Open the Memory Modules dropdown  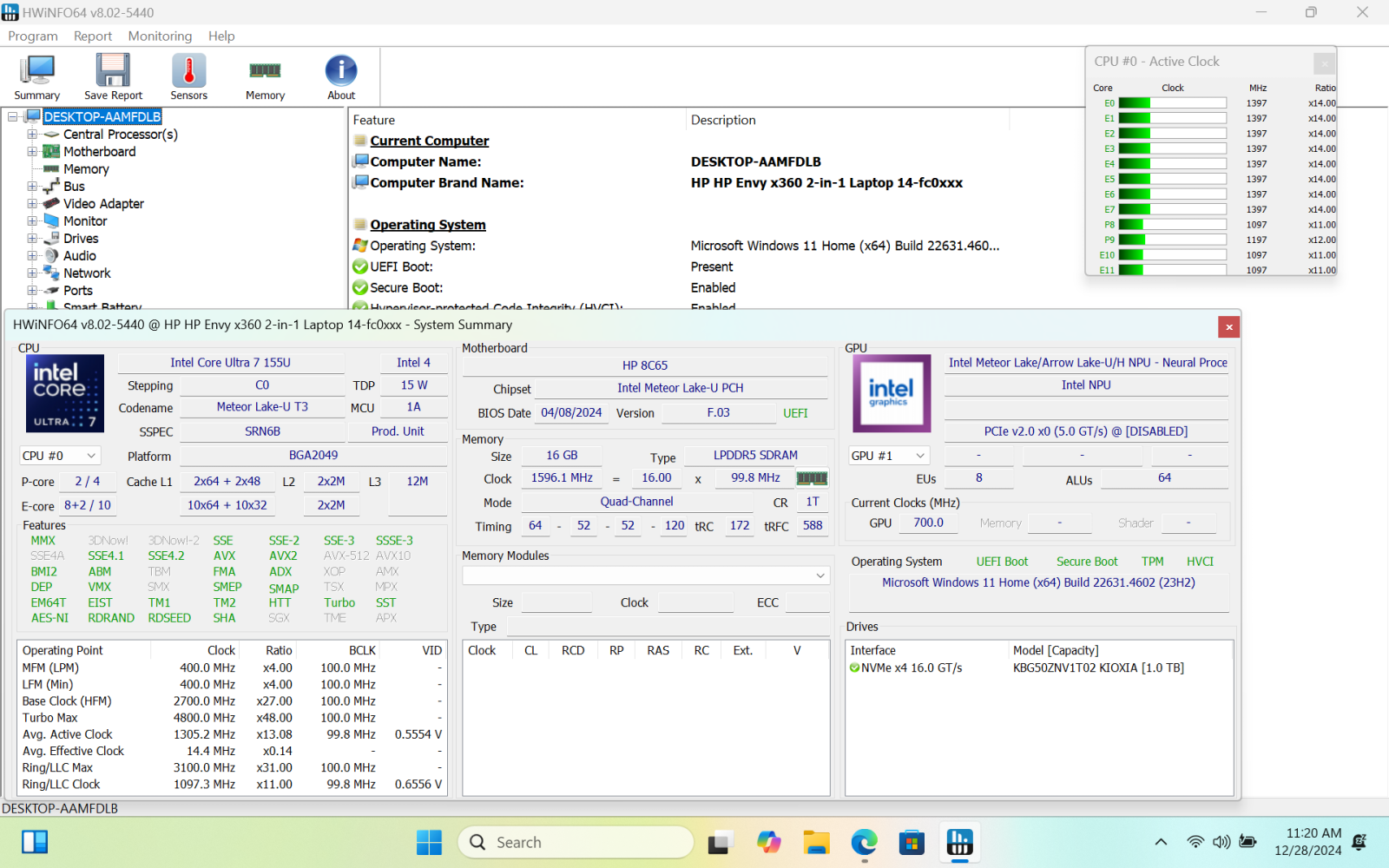coord(646,575)
